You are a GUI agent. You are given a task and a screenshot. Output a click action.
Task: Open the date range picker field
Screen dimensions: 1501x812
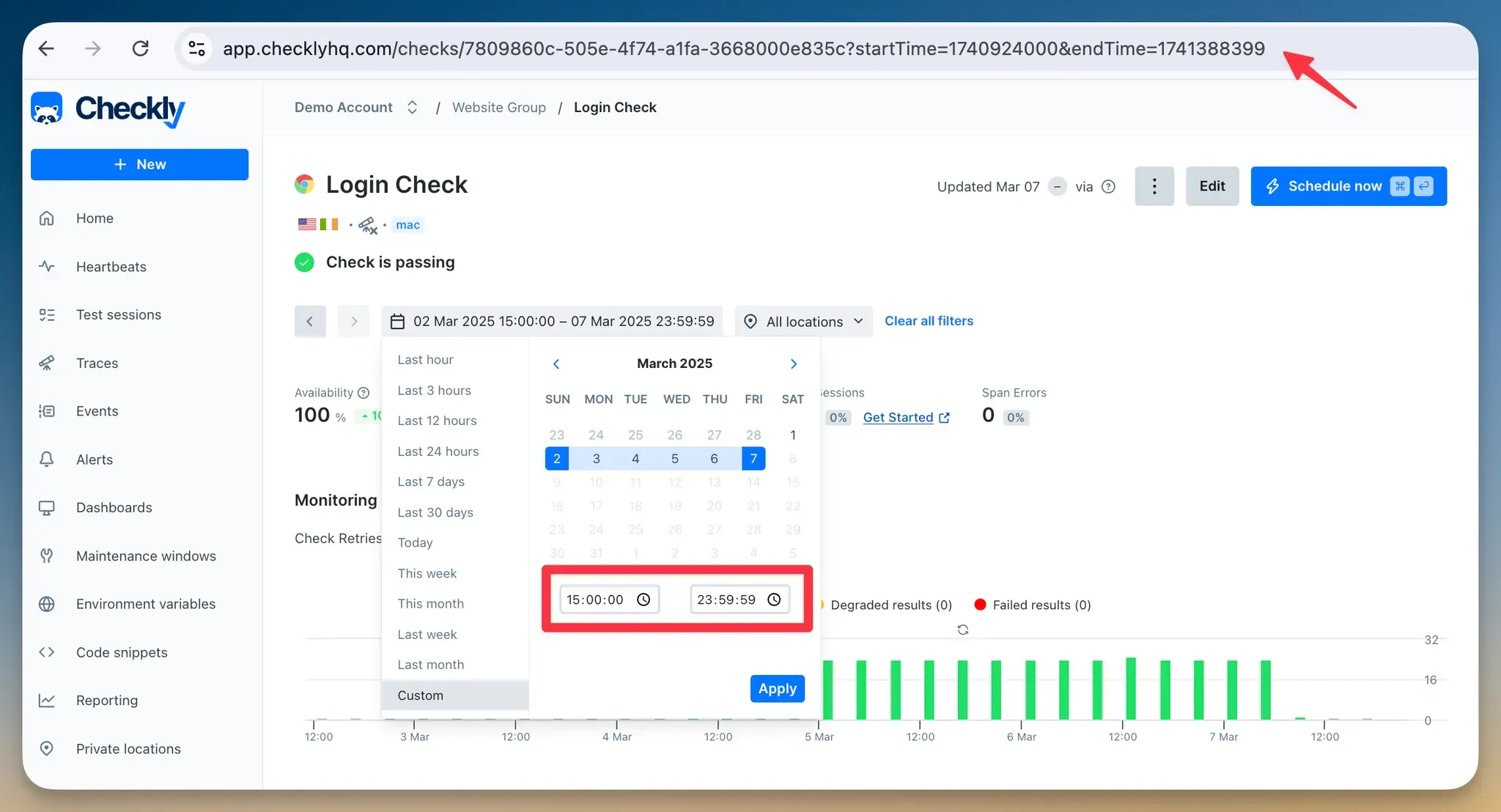(x=552, y=322)
